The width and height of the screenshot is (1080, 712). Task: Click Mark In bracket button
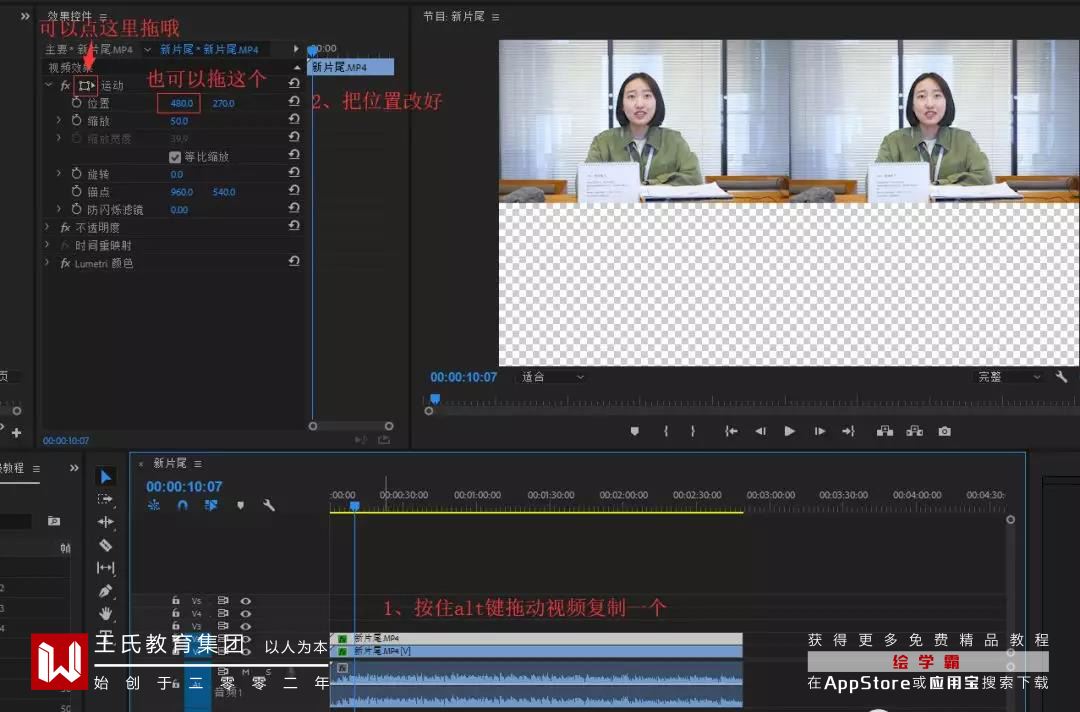(665, 431)
